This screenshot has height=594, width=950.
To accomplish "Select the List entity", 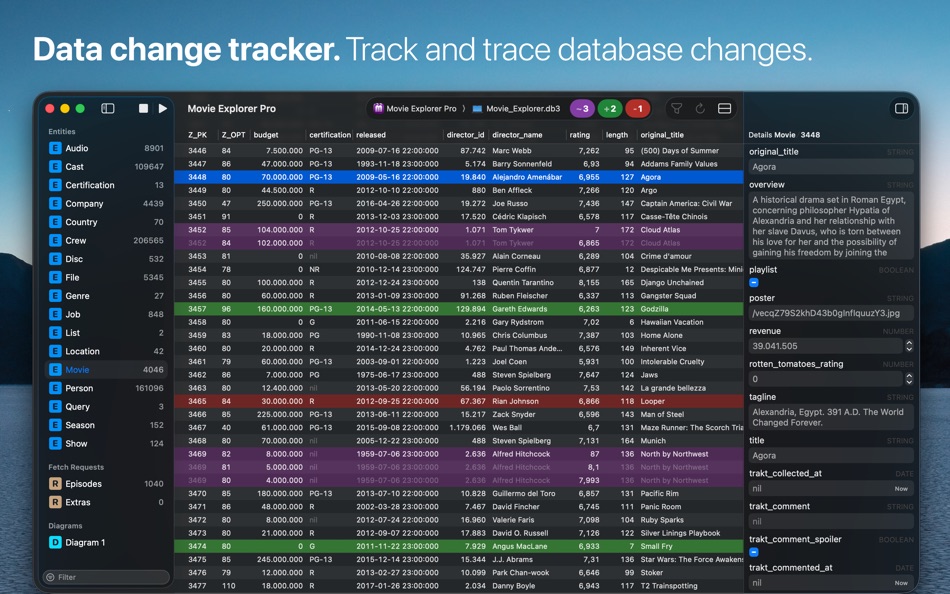I will pyautogui.click(x=106, y=333).
